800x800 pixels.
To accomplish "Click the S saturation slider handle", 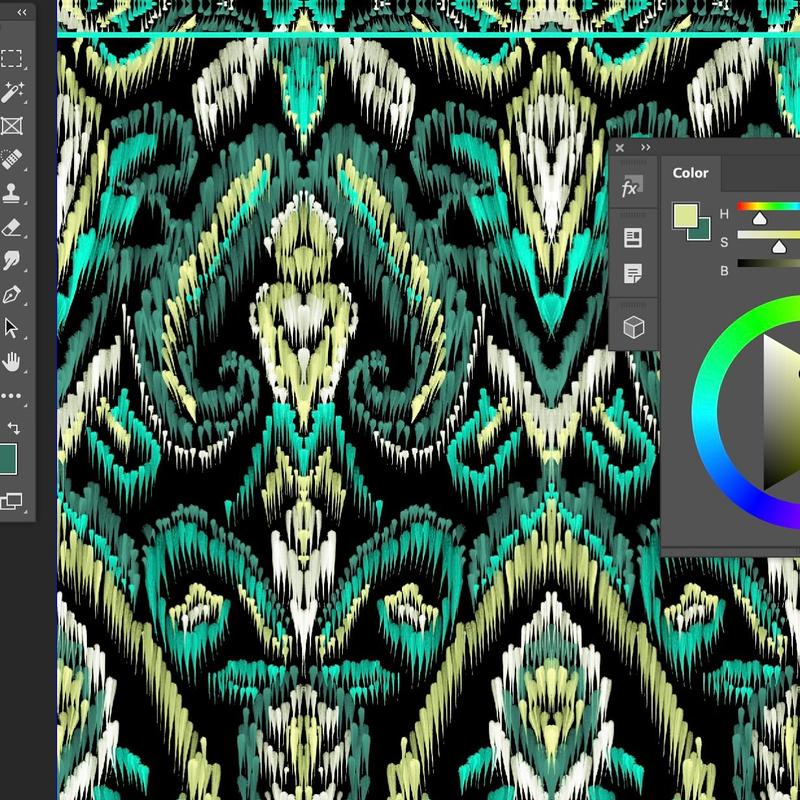I will pyautogui.click(x=779, y=247).
